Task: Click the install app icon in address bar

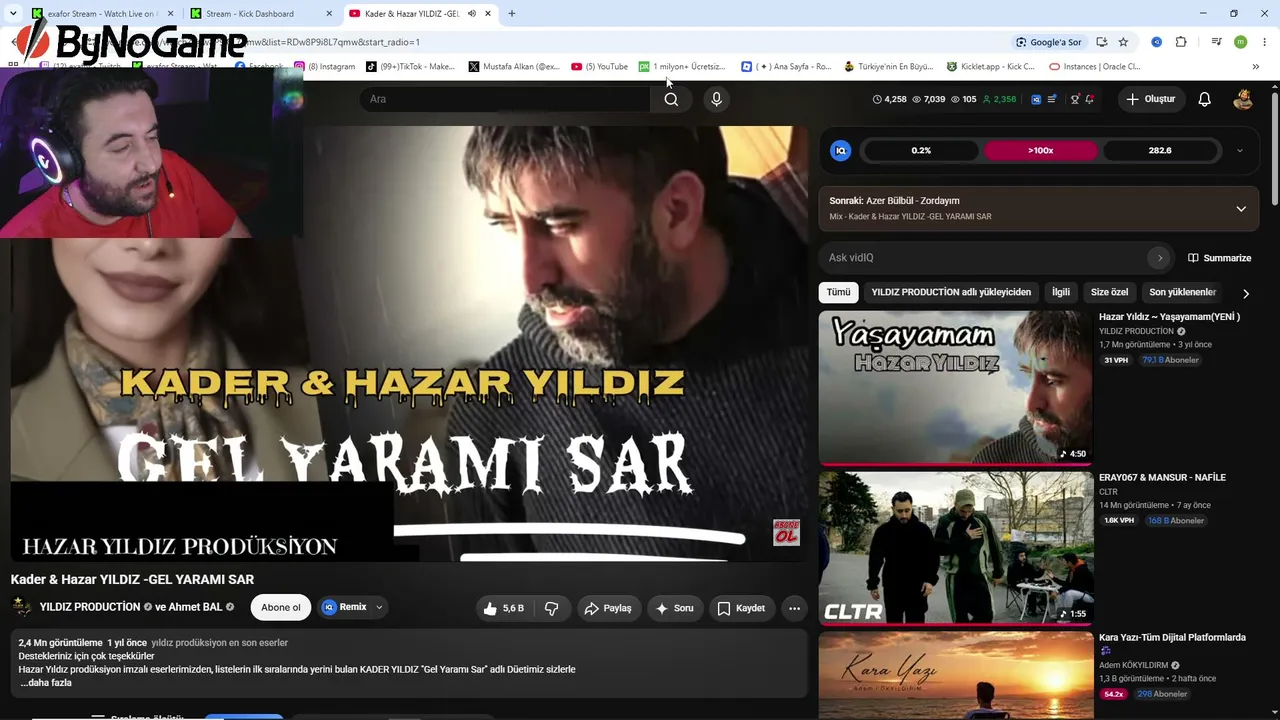Action: pos(1101,42)
